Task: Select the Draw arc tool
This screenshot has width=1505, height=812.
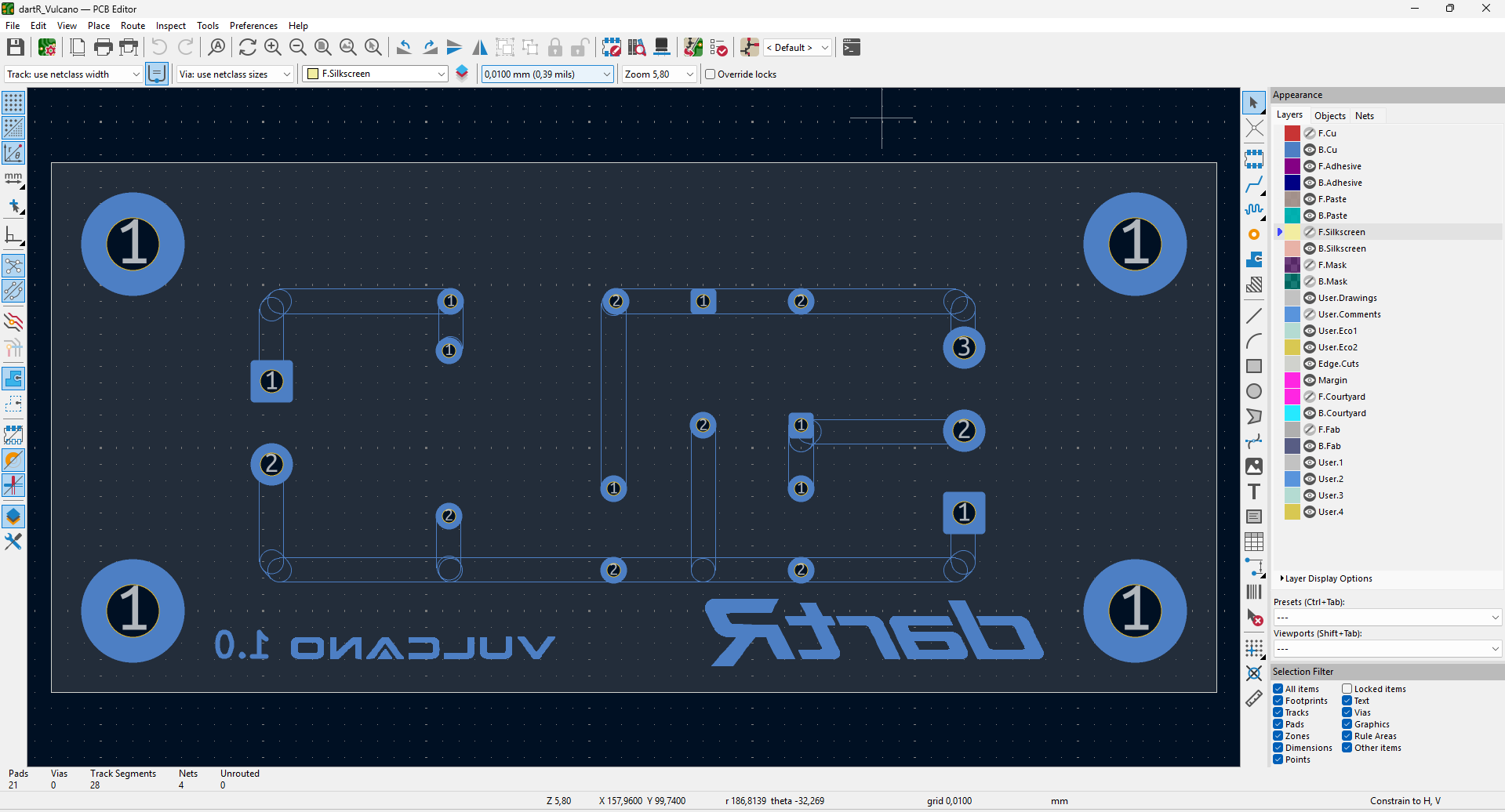Action: coord(1253,341)
